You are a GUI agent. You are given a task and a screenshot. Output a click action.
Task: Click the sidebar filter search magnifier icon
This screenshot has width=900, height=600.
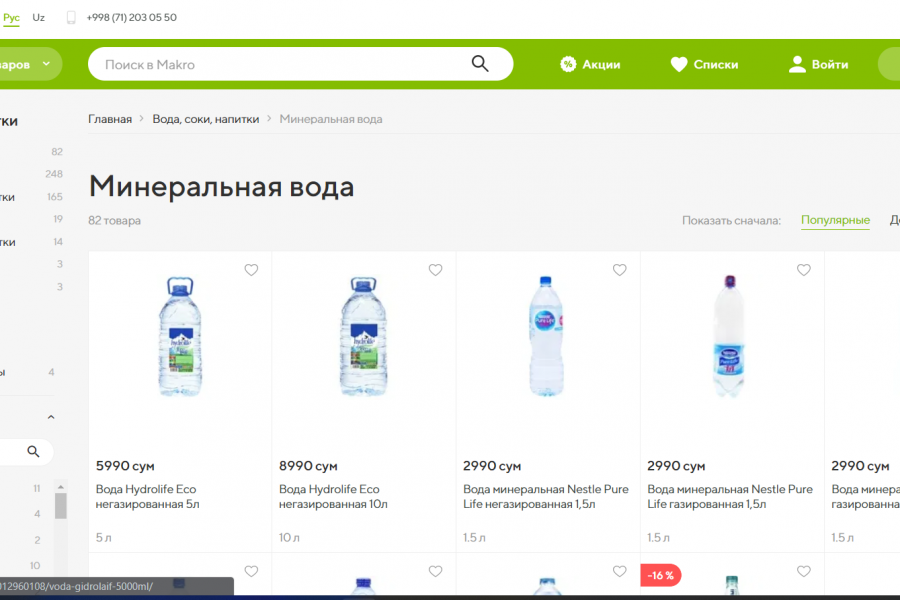(x=33, y=452)
